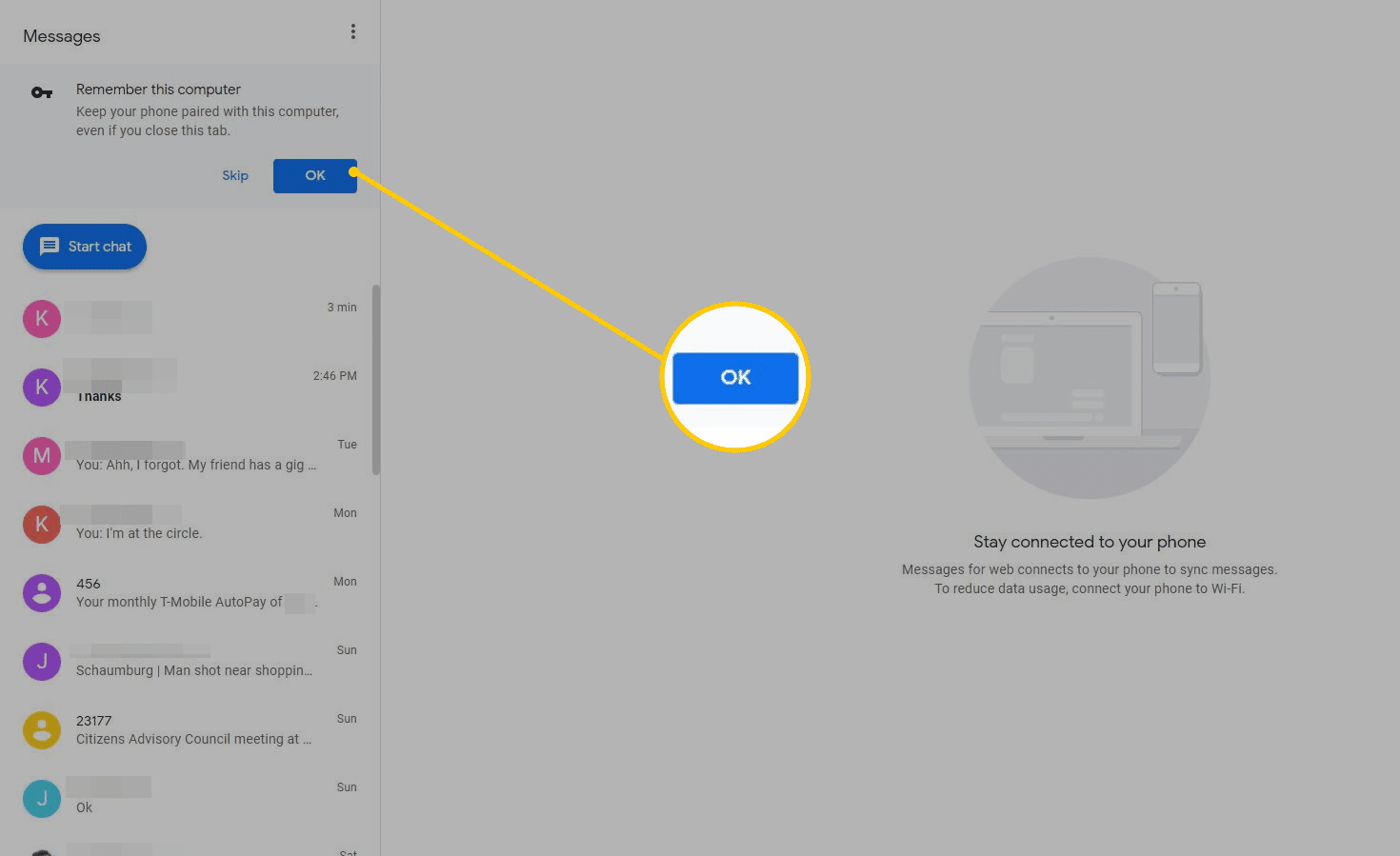Open the three-dot options menu next to Messages

tap(353, 31)
